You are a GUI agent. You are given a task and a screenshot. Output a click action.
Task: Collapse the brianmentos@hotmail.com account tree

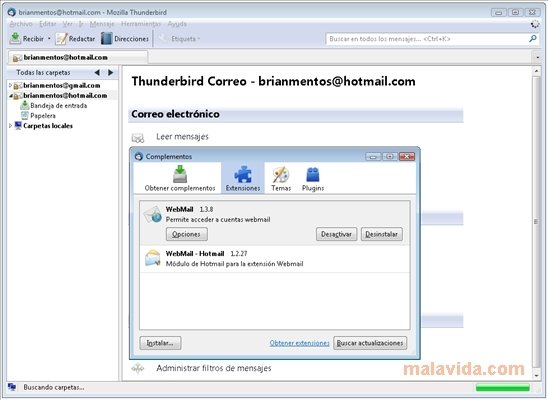tap(10, 95)
